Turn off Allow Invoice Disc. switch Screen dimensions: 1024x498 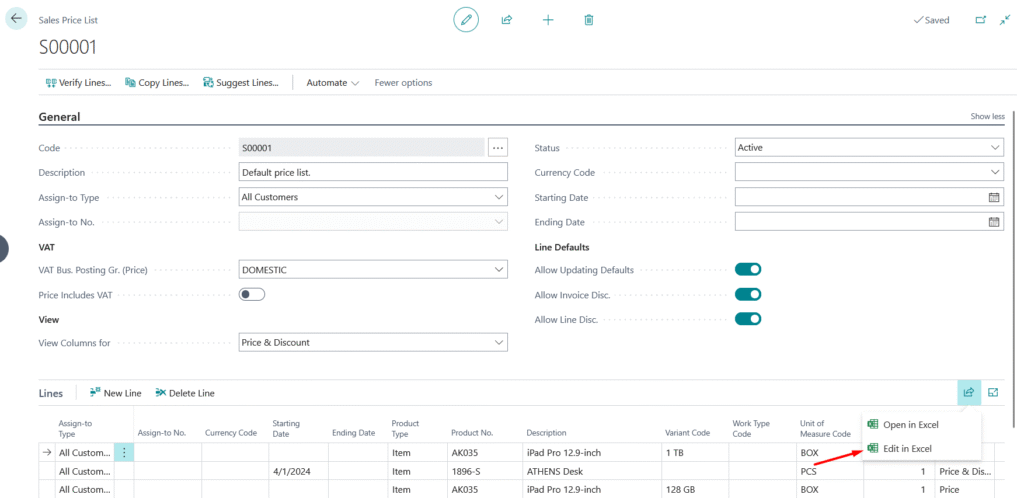pyautogui.click(x=748, y=295)
